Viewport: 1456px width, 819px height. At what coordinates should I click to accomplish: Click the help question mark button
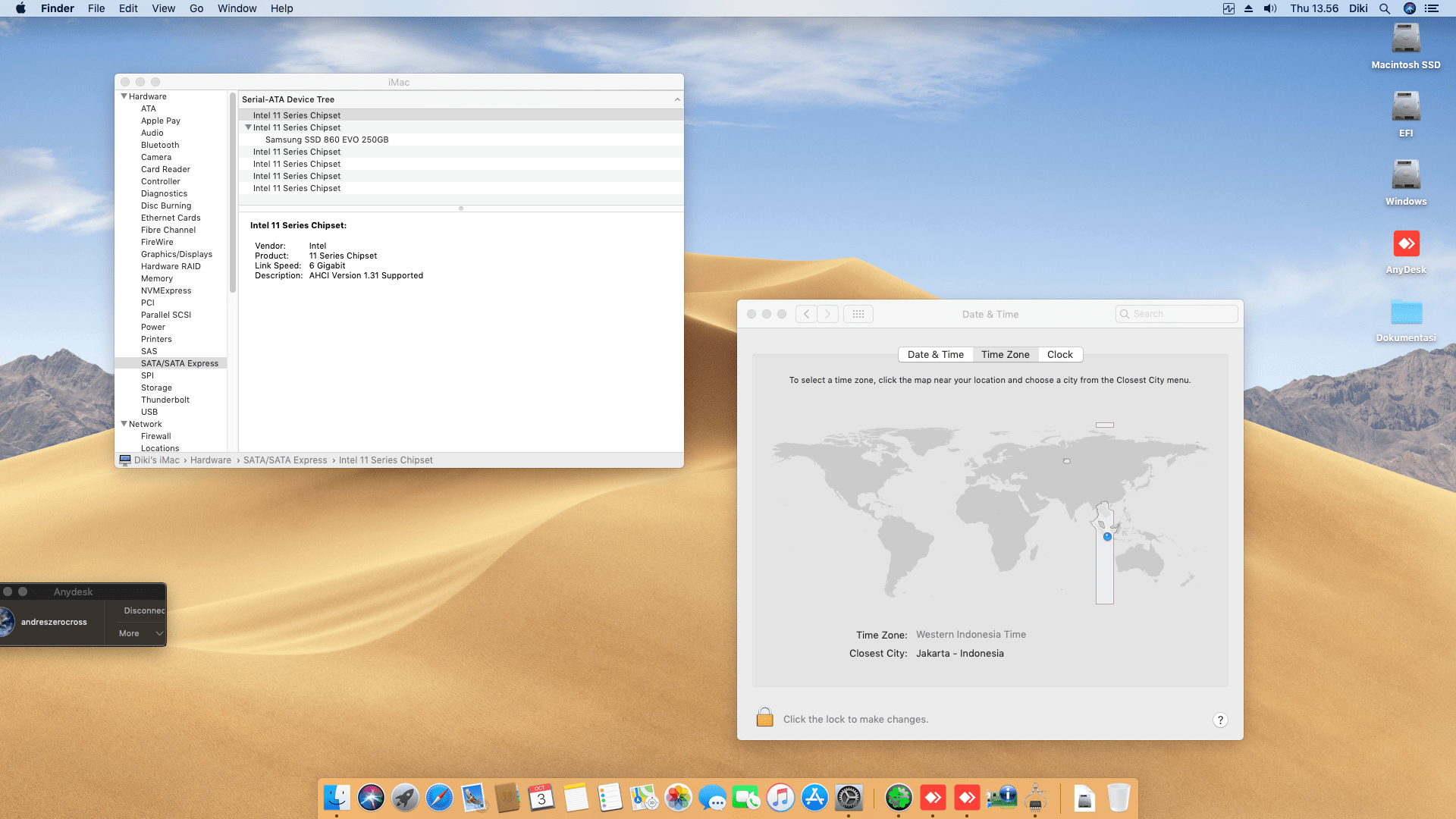point(1219,720)
